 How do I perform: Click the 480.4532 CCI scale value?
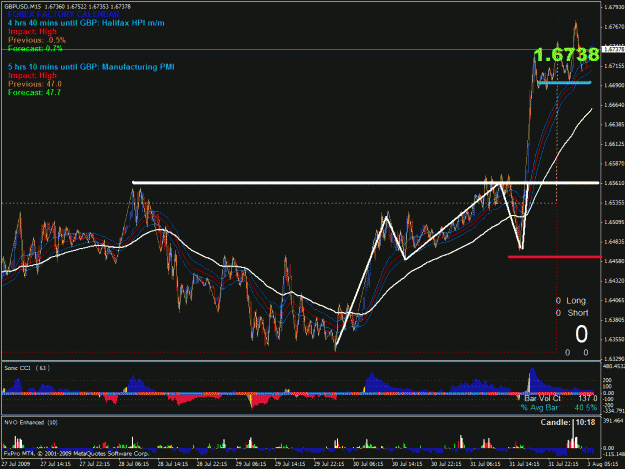614,366
